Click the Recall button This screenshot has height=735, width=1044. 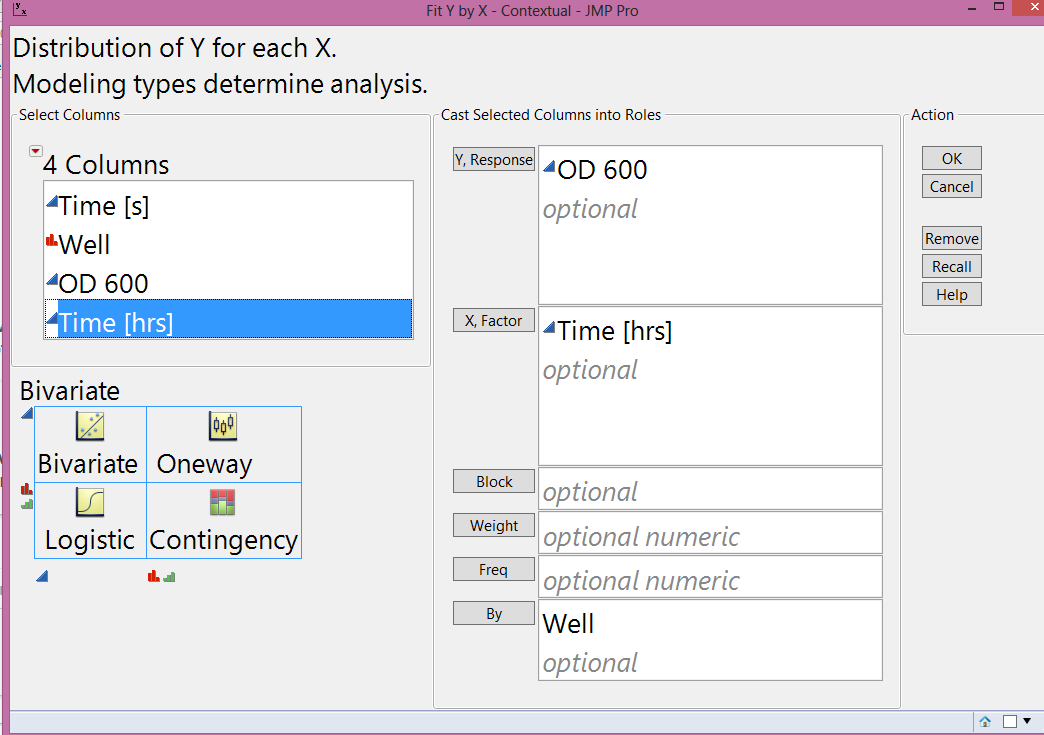950,266
